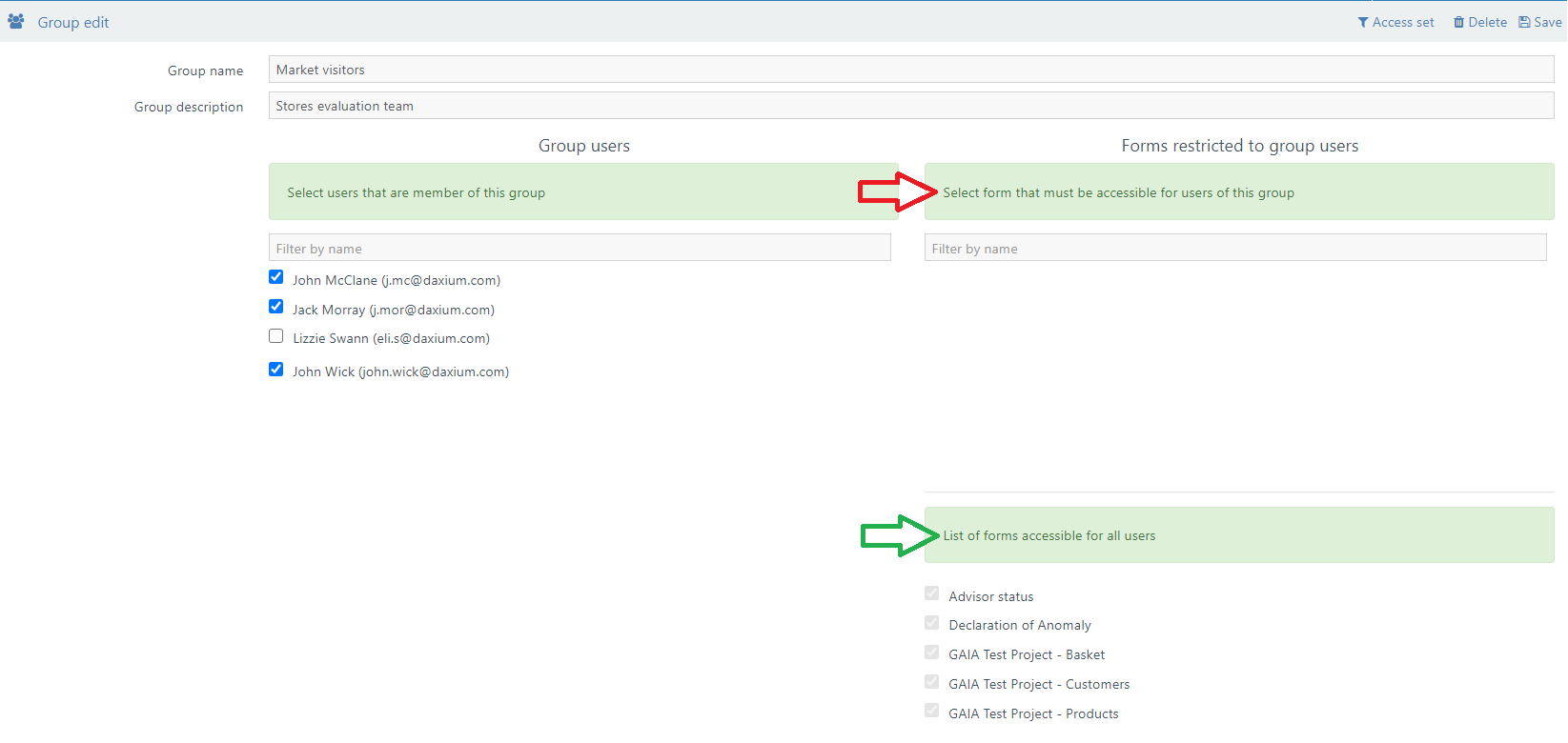Click the group users icon beside Group edit
This screenshot has width=1568, height=743.
pyautogui.click(x=16, y=21)
